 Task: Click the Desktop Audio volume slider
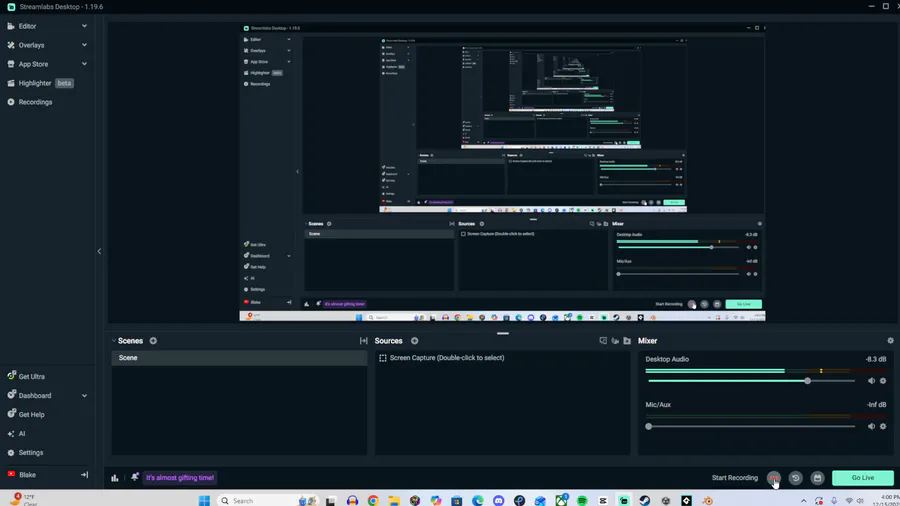(x=751, y=381)
